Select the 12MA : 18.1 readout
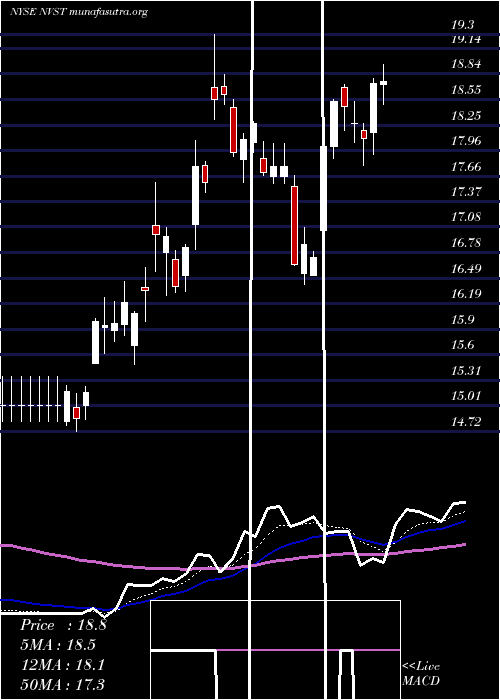Screen dimensions: 500x700 [63, 665]
